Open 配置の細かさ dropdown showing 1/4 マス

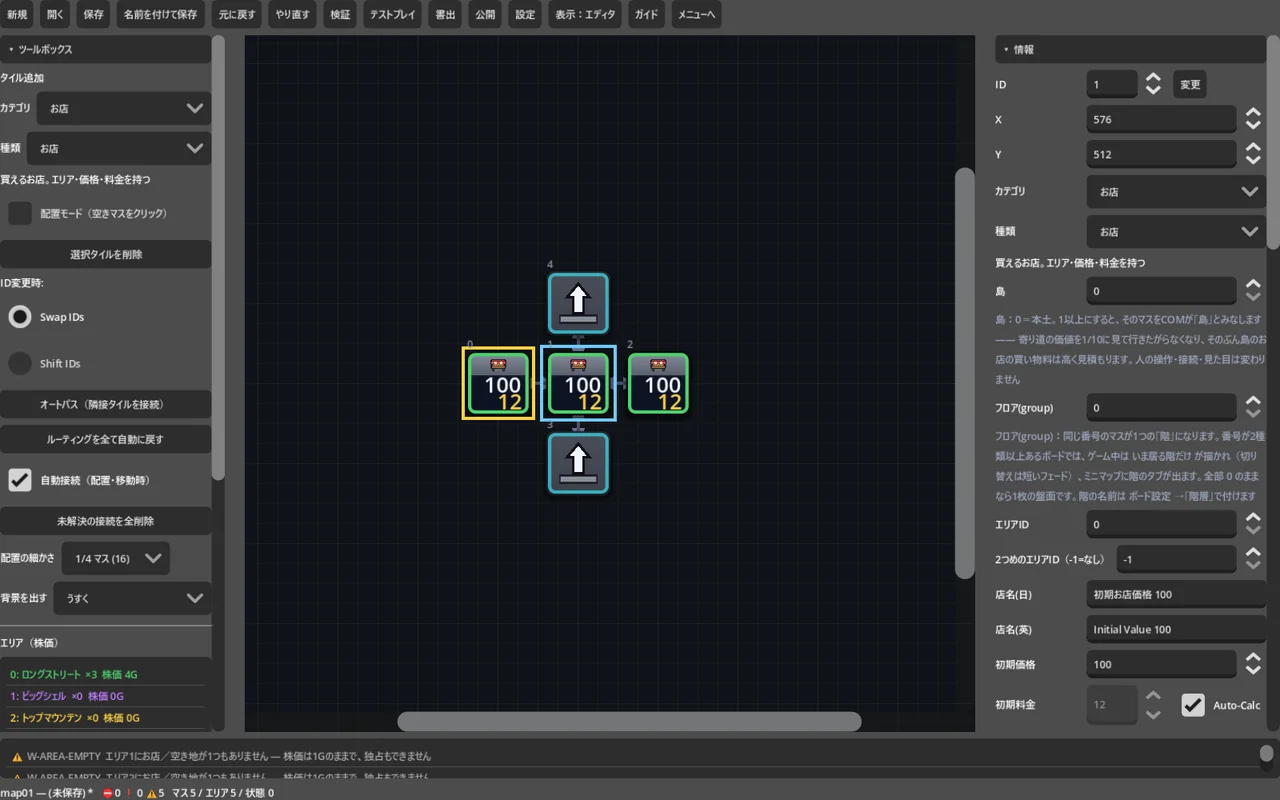(116, 558)
